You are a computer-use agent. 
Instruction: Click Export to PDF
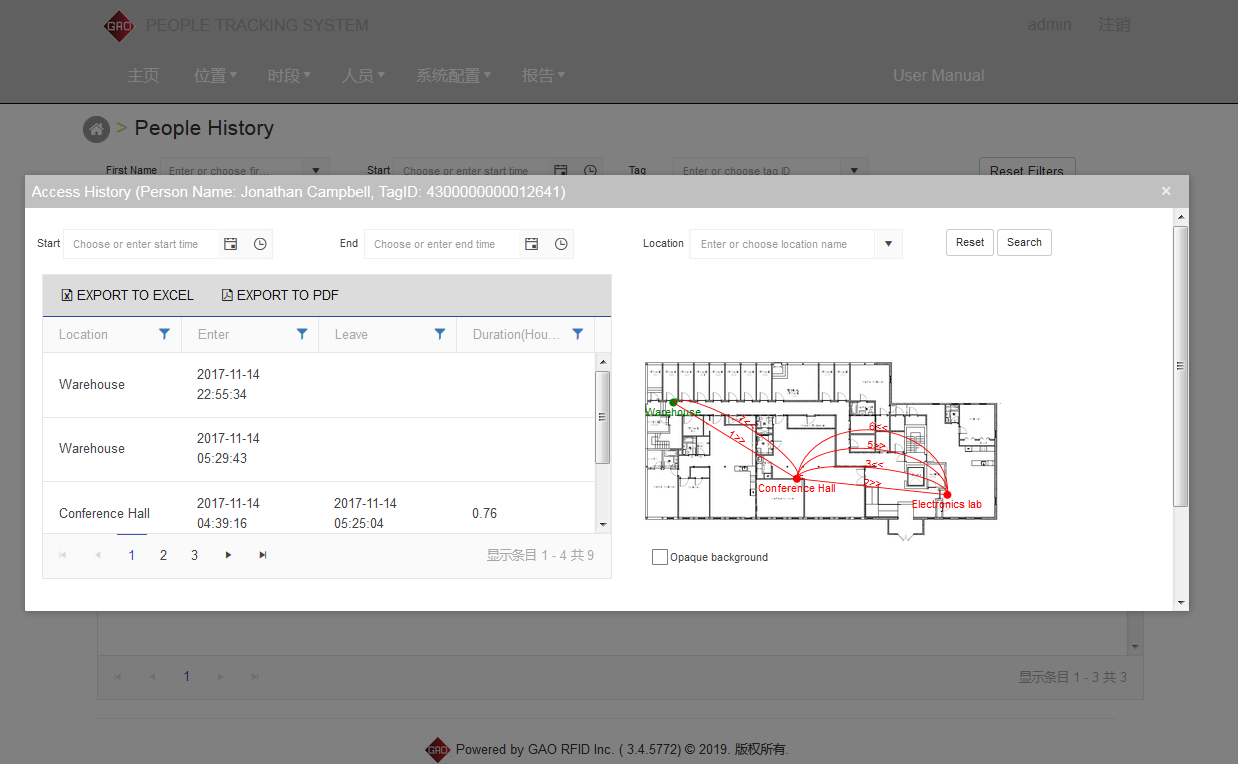tap(280, 295)
